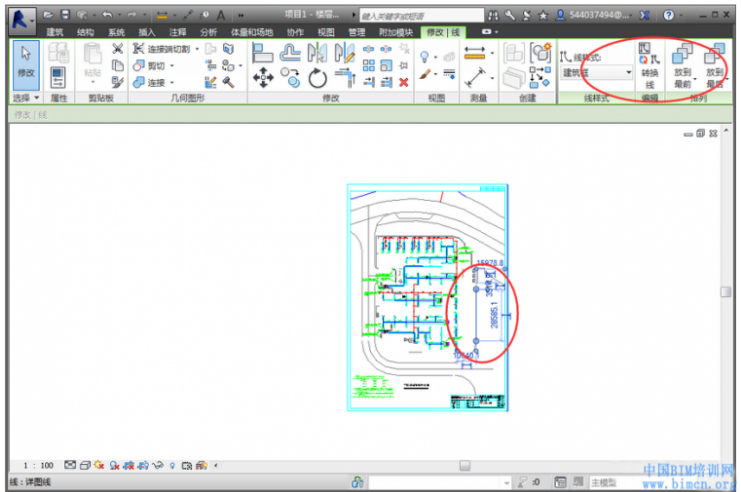Viewport: 741px width, 492px height.
Task: Open the 结构 ribbon tab
Action: (x=86, y=32)
